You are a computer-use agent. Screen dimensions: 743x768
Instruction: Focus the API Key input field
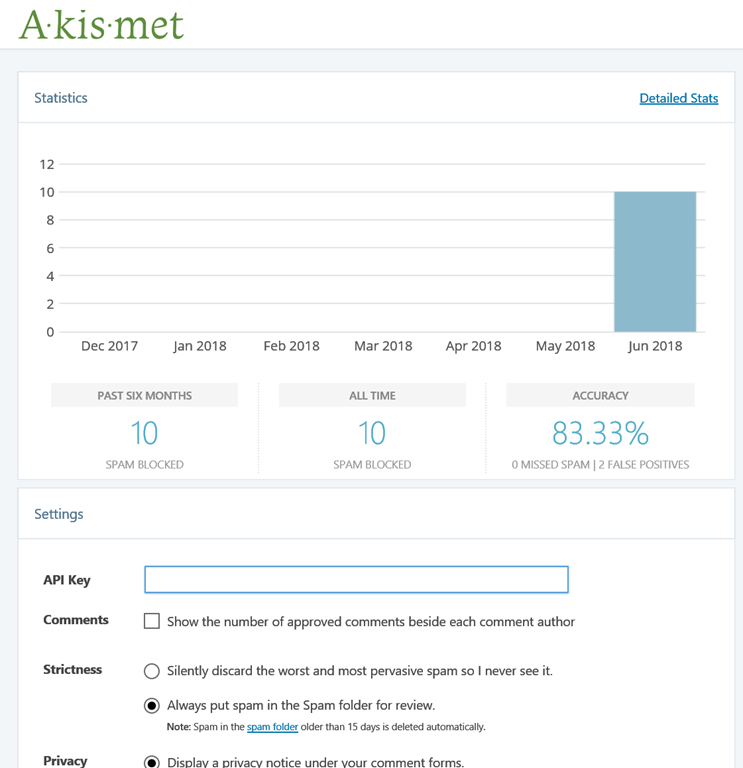pos(356,579)
